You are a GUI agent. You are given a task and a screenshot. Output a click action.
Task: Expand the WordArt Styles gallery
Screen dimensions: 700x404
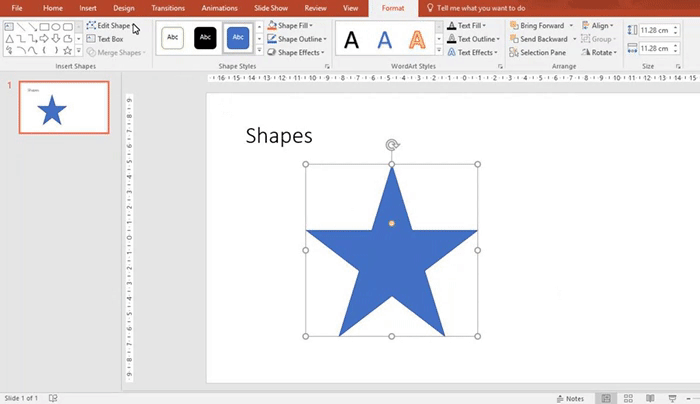(x=439, y=50)
